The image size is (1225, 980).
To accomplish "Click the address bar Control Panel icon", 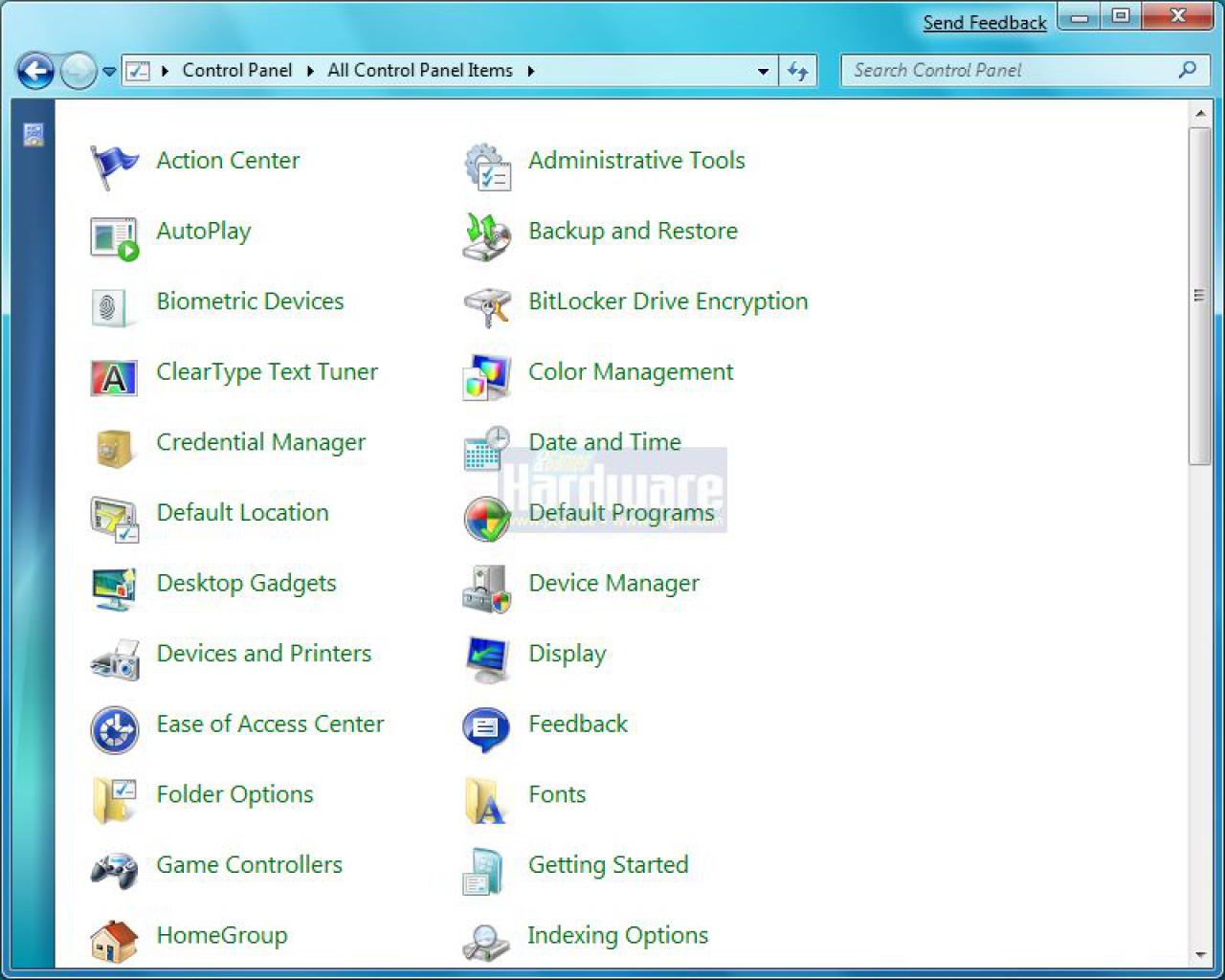I will point(139,71).
